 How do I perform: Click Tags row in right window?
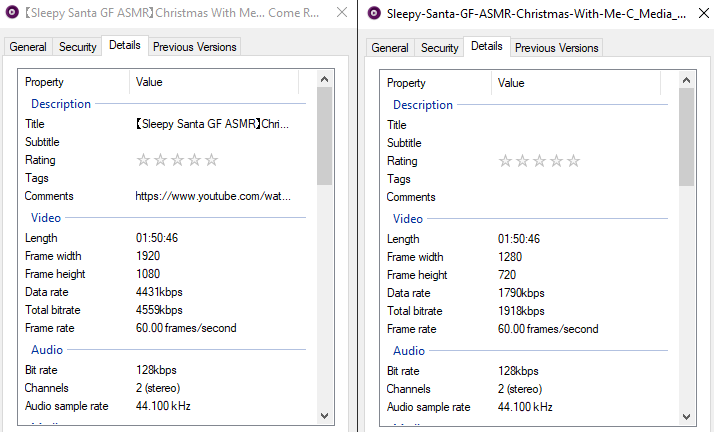[x=524, y=179]
